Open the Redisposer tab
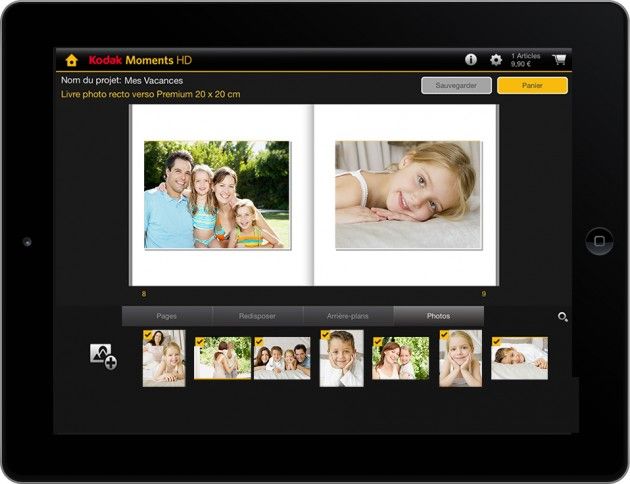 tap(257, 316)
